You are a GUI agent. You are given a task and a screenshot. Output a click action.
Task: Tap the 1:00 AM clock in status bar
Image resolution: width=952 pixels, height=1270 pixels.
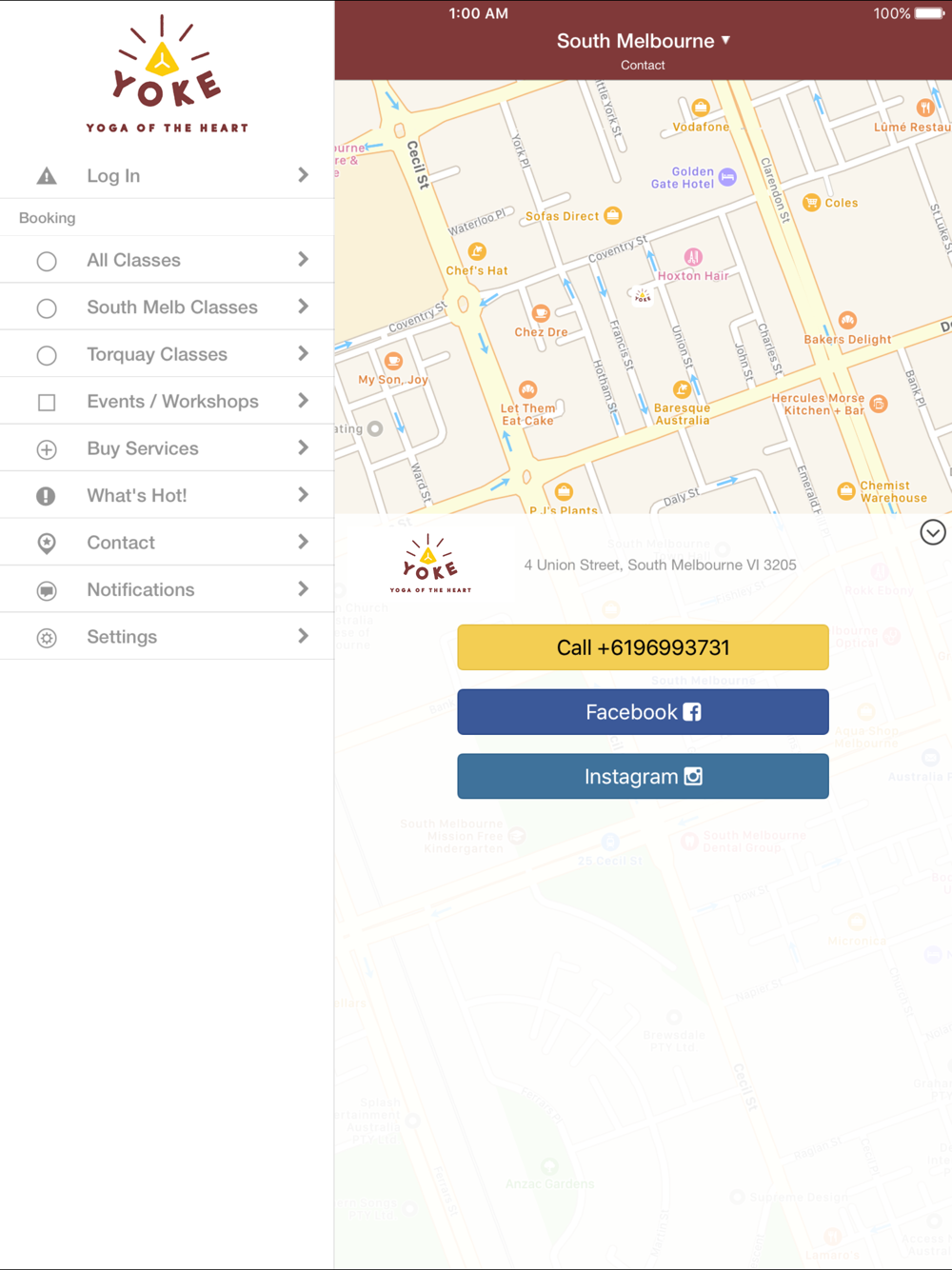tap(478, 13)
